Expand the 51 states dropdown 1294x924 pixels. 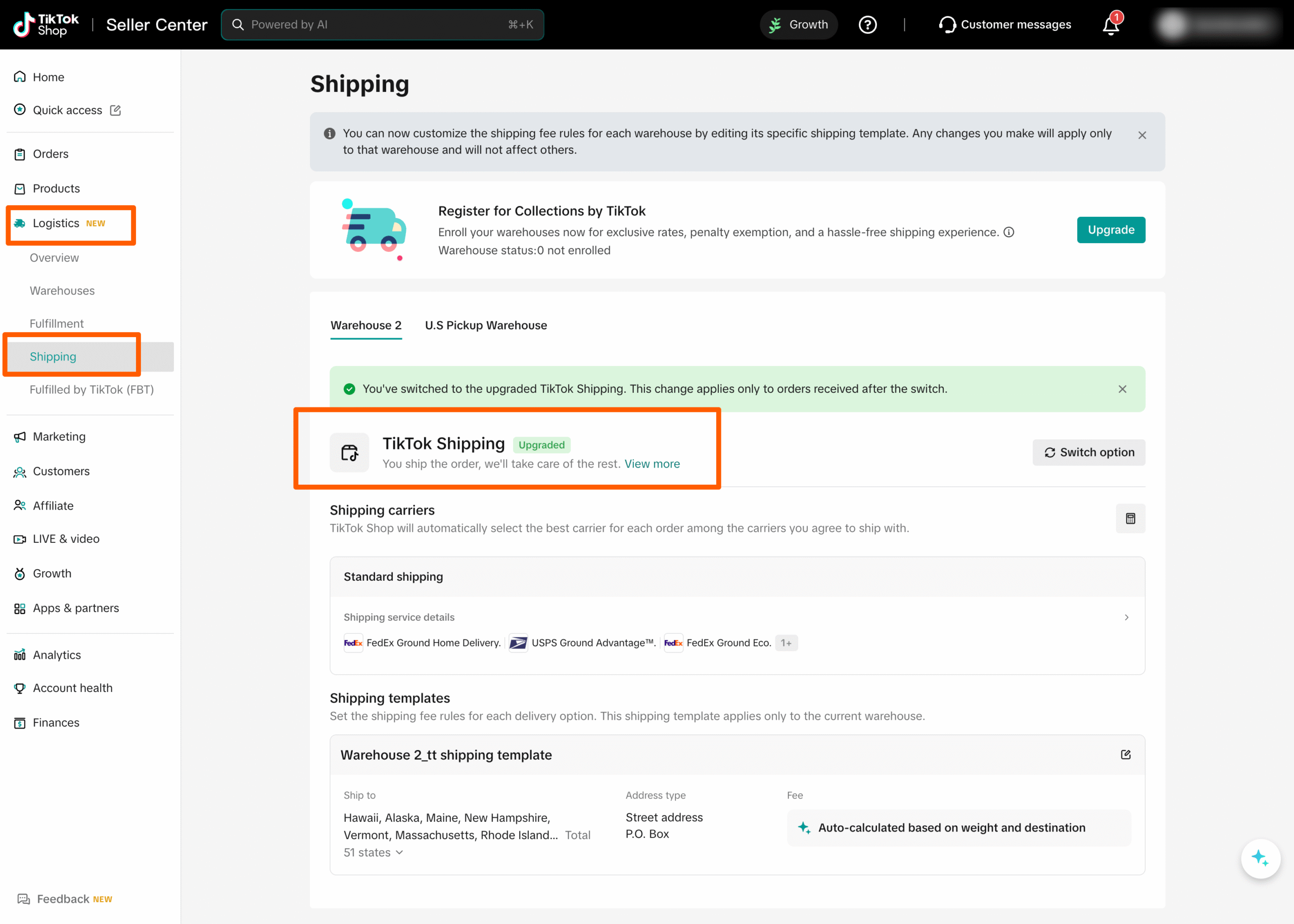pos(374,852)
